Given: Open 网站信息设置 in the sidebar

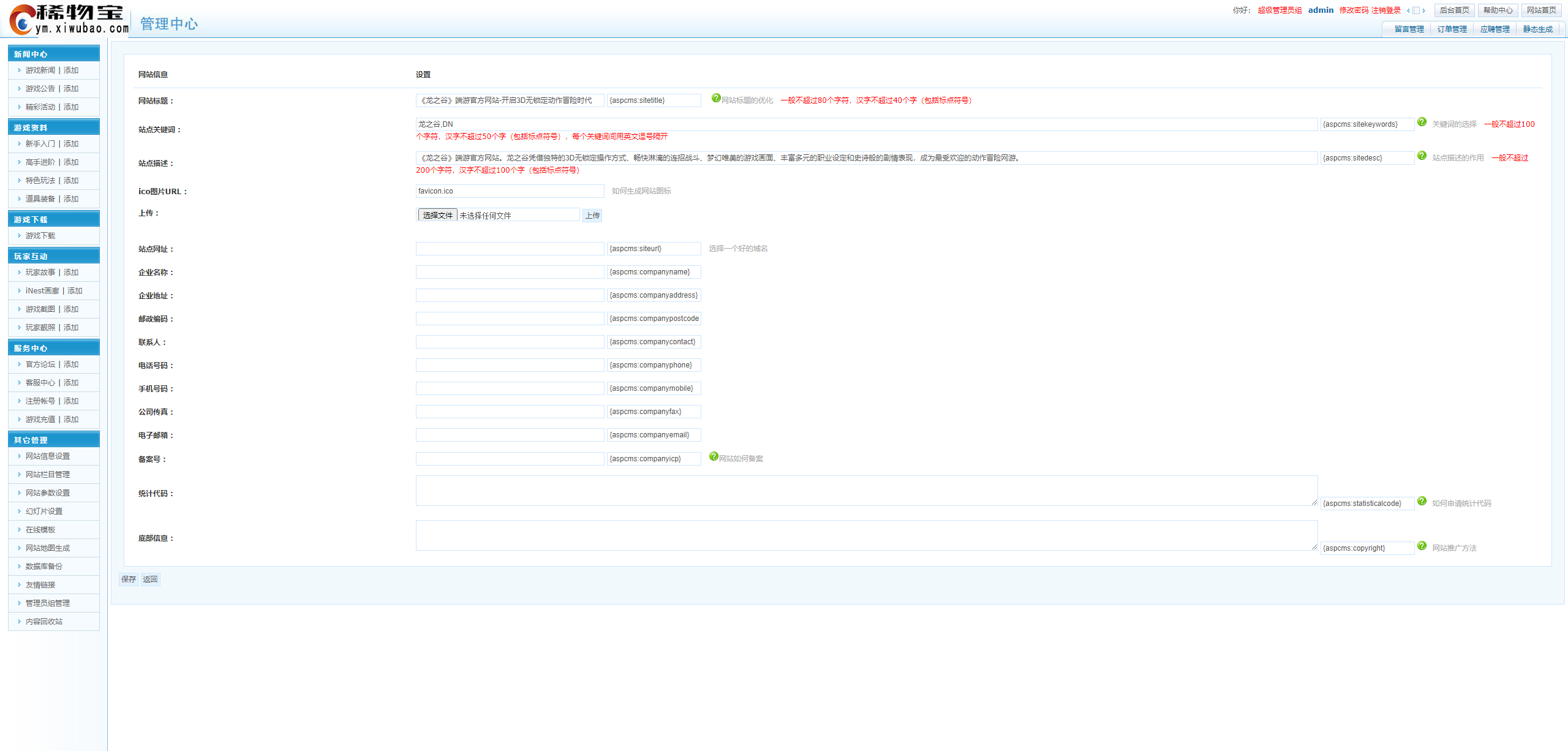Looking at the screenshot, I should coord(48,456).
